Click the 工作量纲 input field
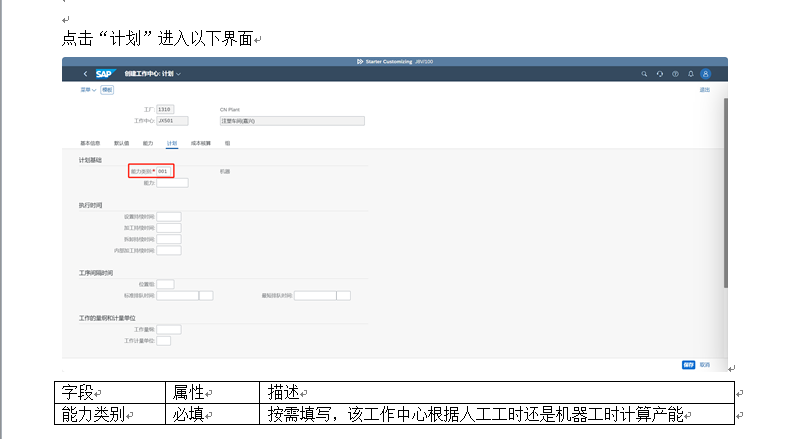This screenshot has height=439, width=788. 169,329
